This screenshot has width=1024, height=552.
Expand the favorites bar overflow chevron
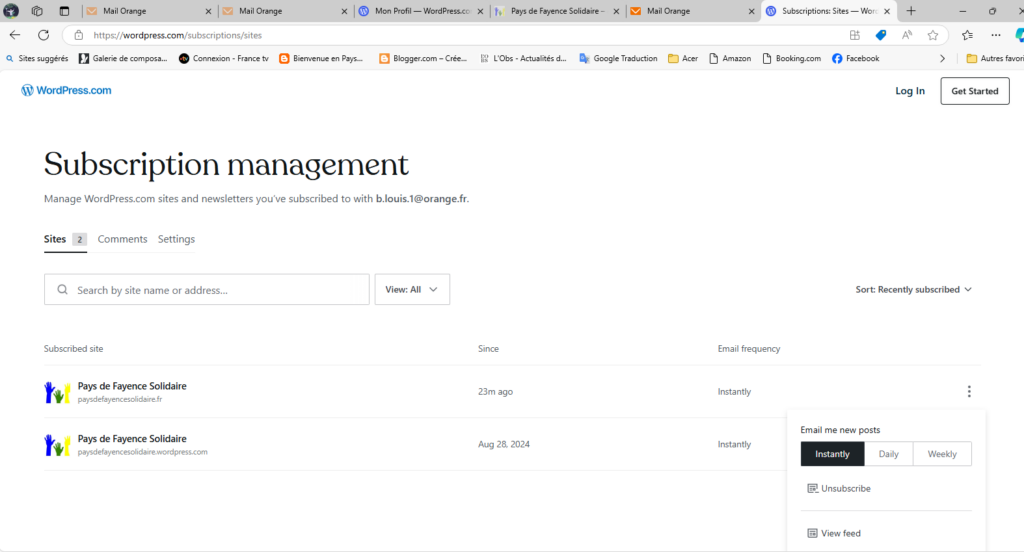(x=942, y=59)
